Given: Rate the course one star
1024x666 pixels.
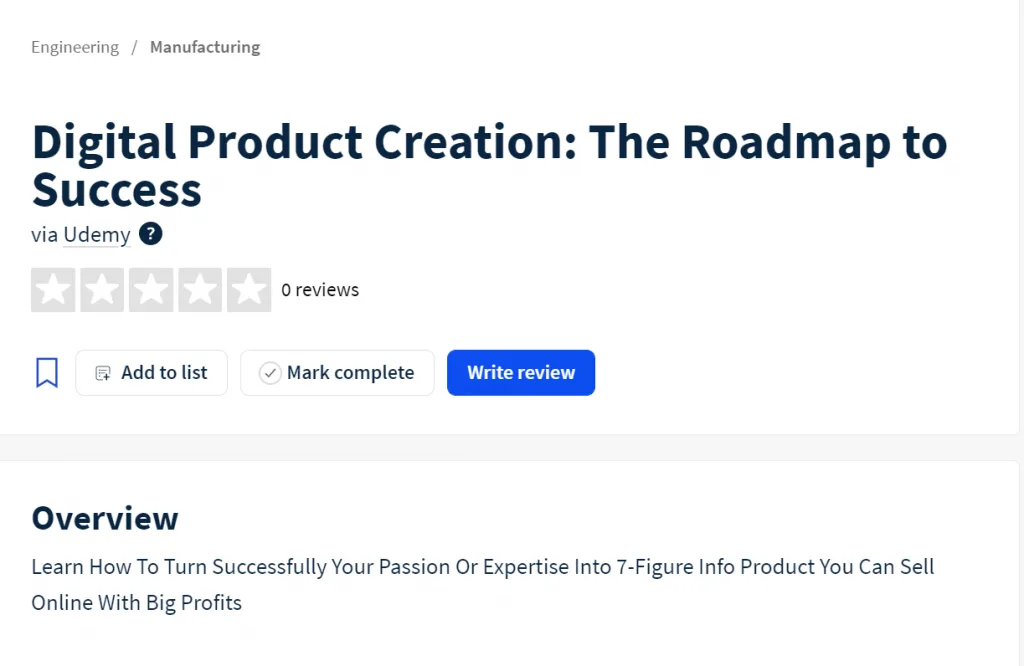Looking at the screenshot, I should [x=53, y=289].
